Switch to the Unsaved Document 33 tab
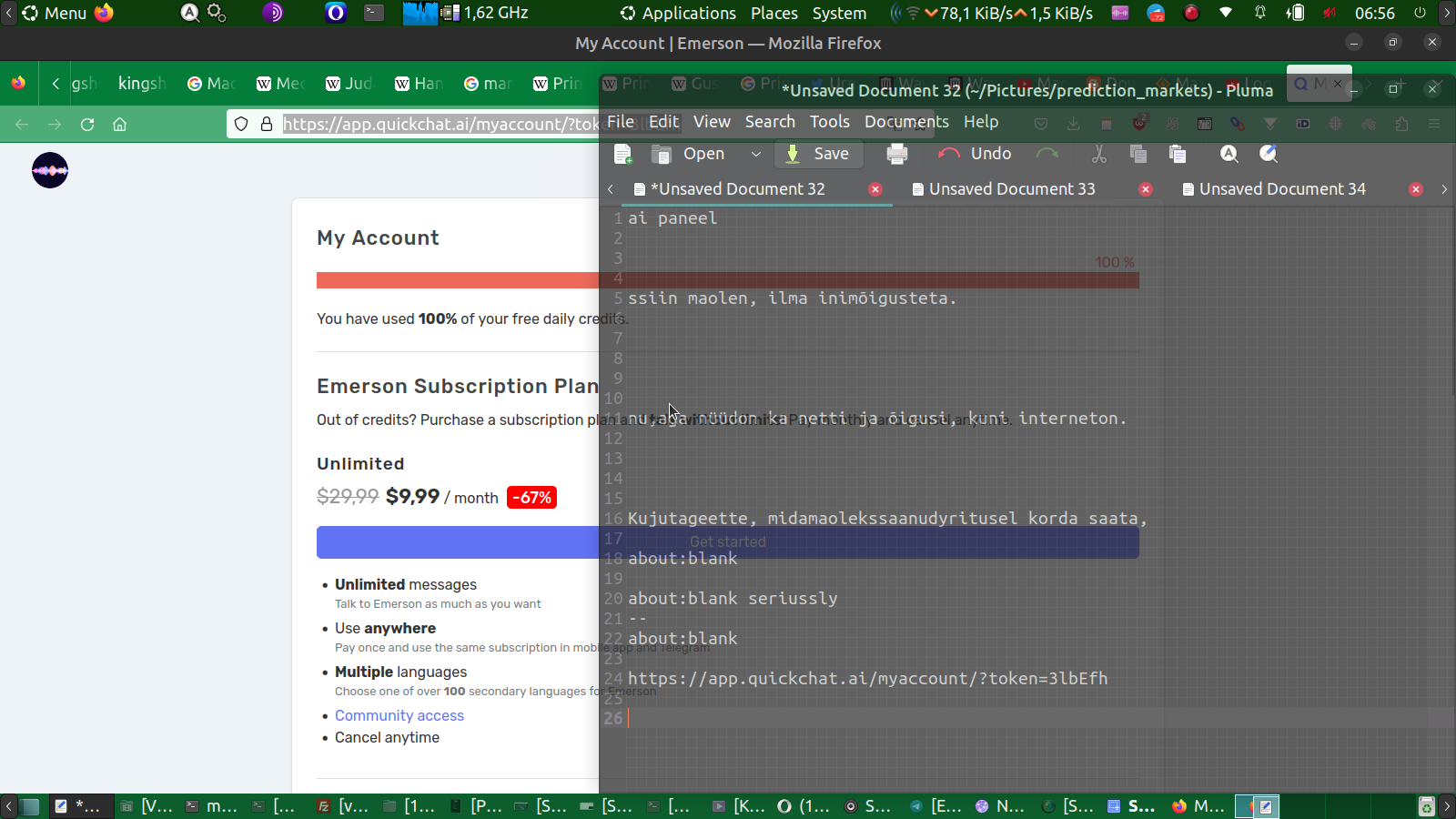 1011,189
